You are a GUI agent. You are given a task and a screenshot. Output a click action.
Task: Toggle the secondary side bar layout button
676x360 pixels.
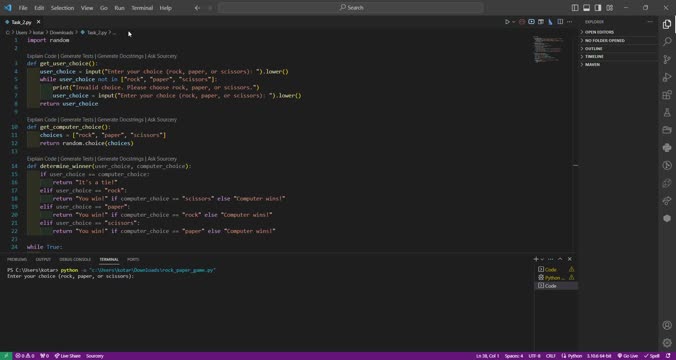[x=598, y=8]
